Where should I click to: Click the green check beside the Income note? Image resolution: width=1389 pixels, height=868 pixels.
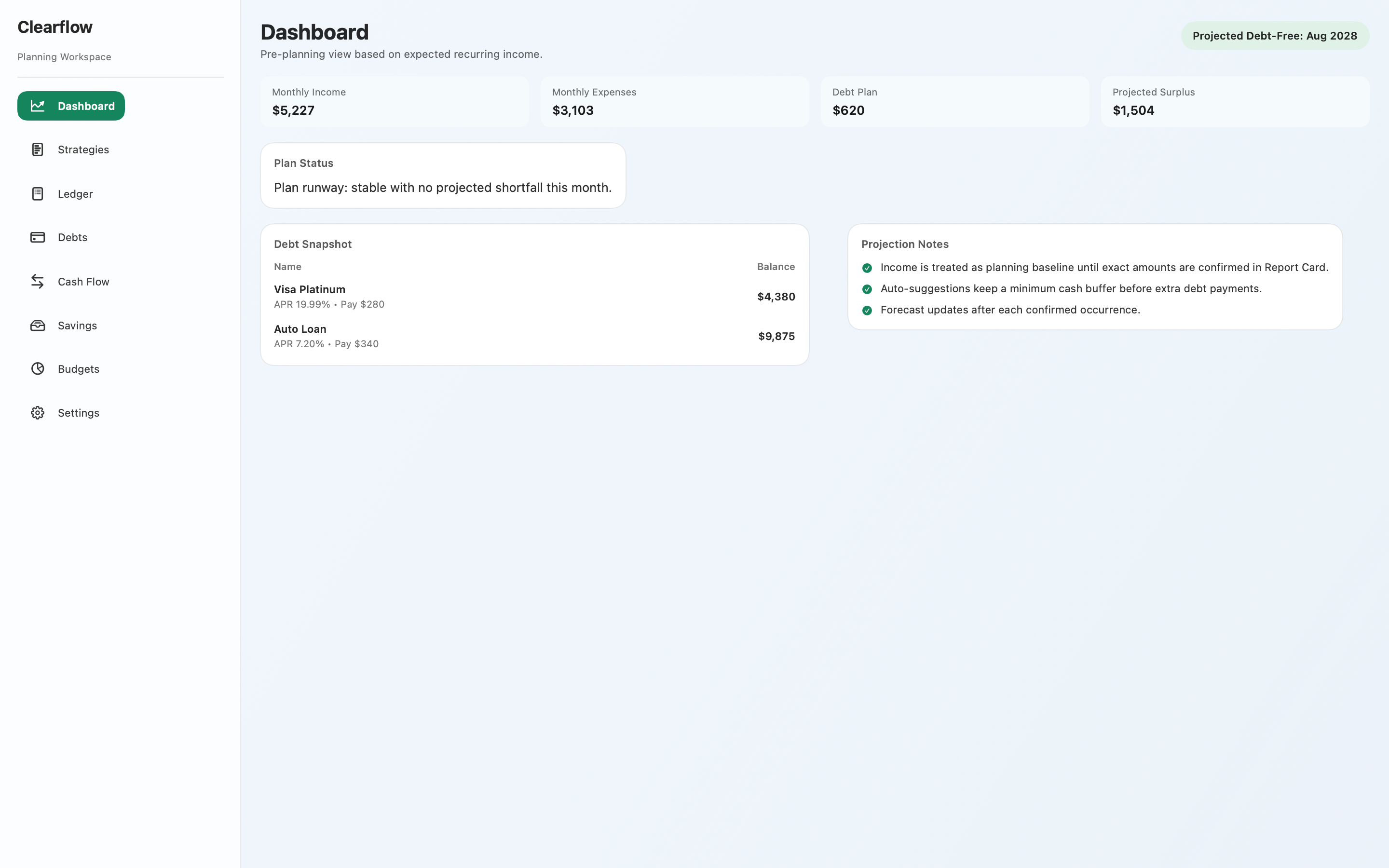point(867,268)
